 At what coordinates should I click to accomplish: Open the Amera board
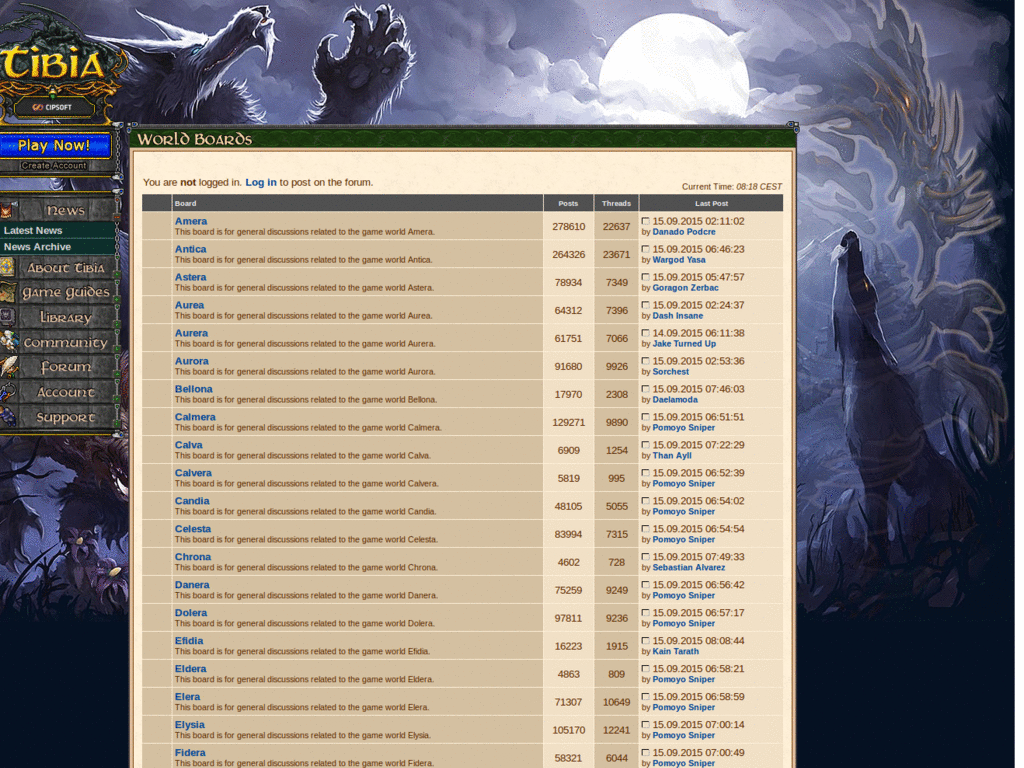191,221
